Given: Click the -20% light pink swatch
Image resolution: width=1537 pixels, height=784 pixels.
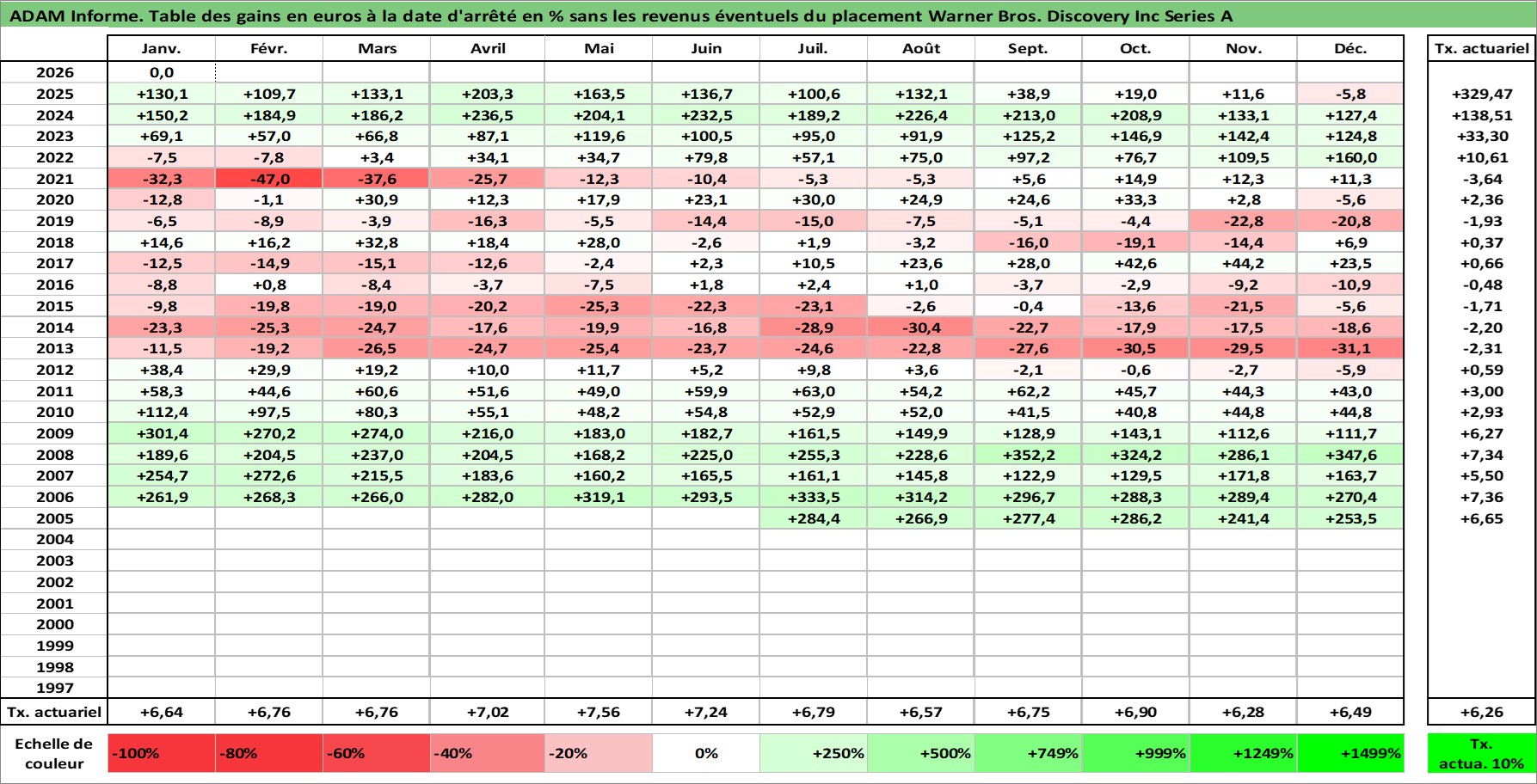Looking at the screenshot, I should pos(598,753).
